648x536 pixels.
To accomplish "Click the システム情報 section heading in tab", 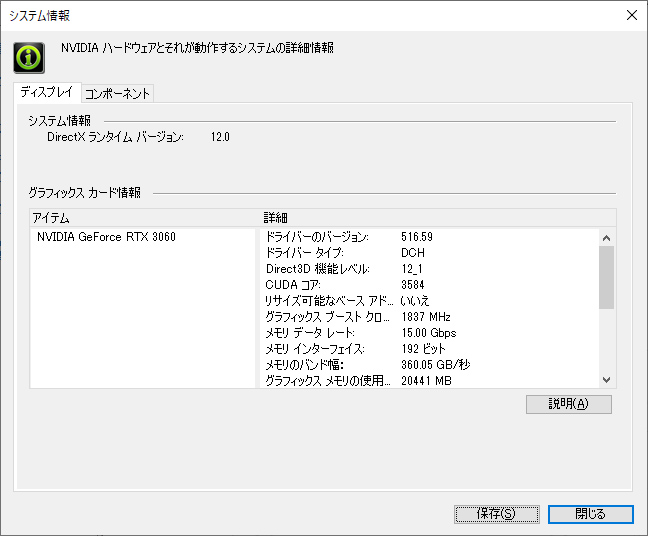I will coord(60,121).
